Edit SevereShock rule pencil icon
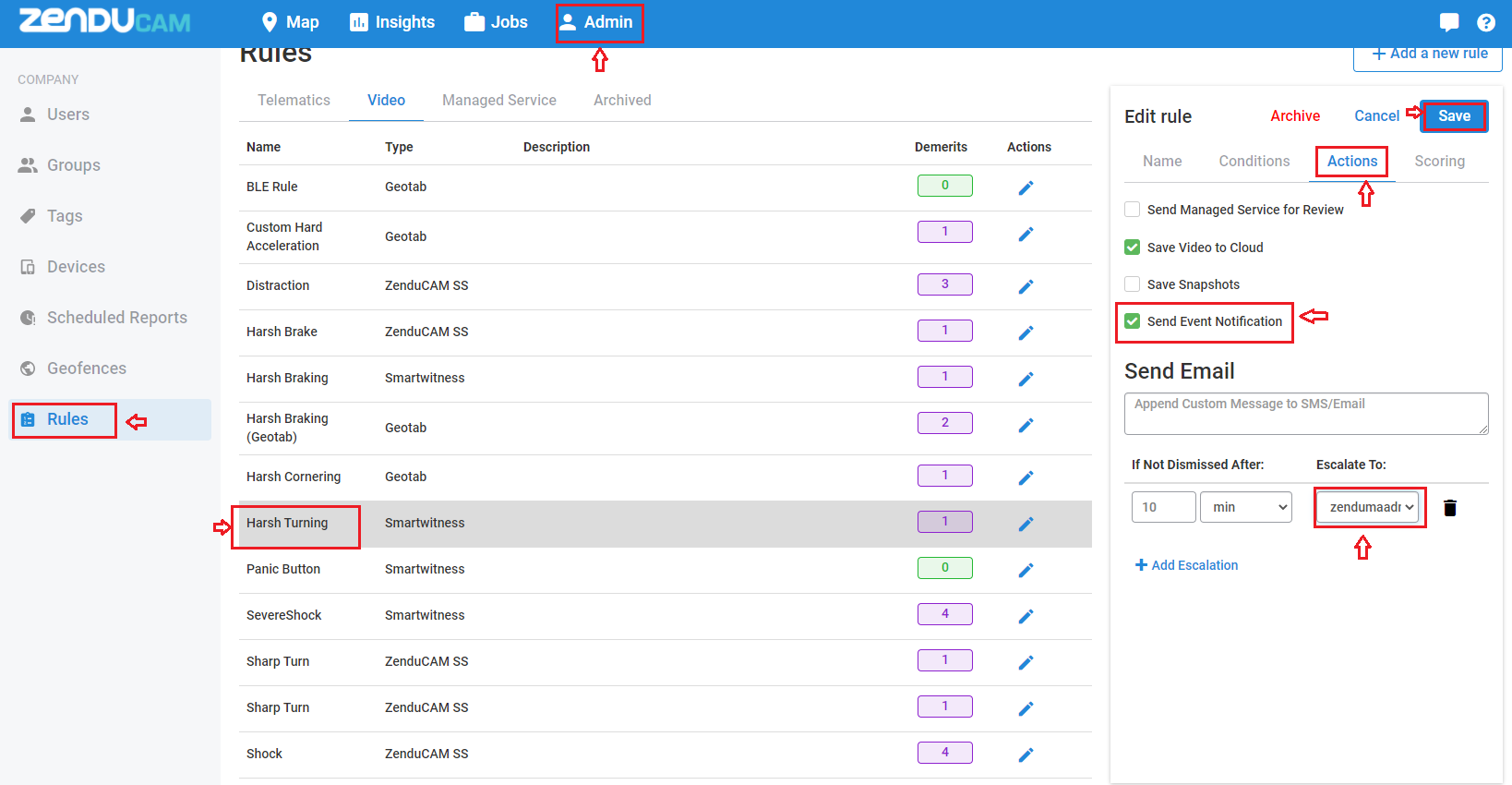Screen dimensions: 1512x785 coord(1026,616)
